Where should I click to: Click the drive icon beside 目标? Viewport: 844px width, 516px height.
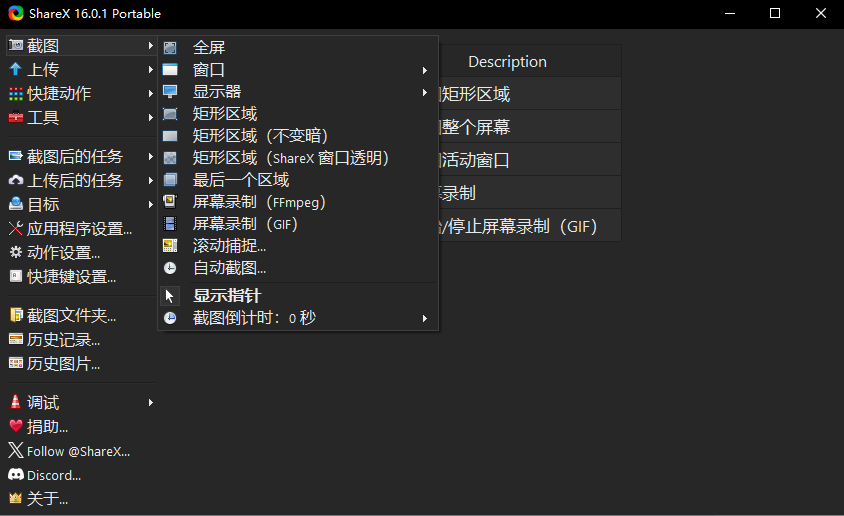point(16,204)
